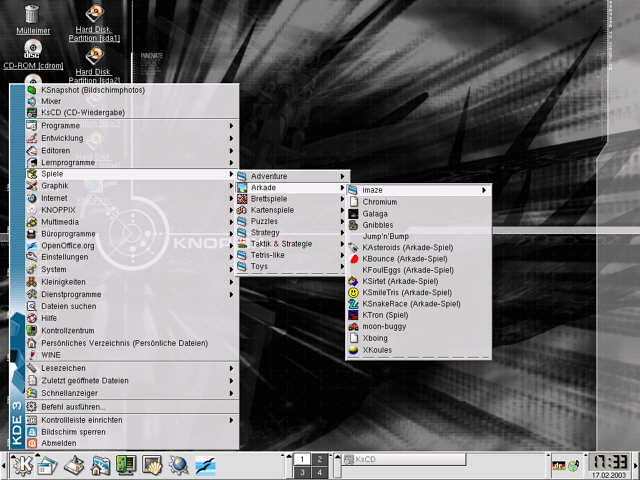Expand Kontrollleiste einrichten arrow
Screen dimensions: 640x480
coord(231,420)
